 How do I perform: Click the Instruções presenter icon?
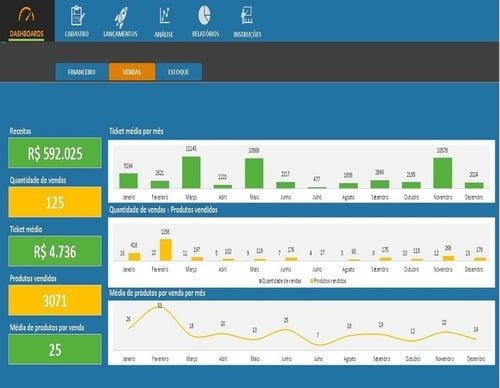tap(247, 15)
